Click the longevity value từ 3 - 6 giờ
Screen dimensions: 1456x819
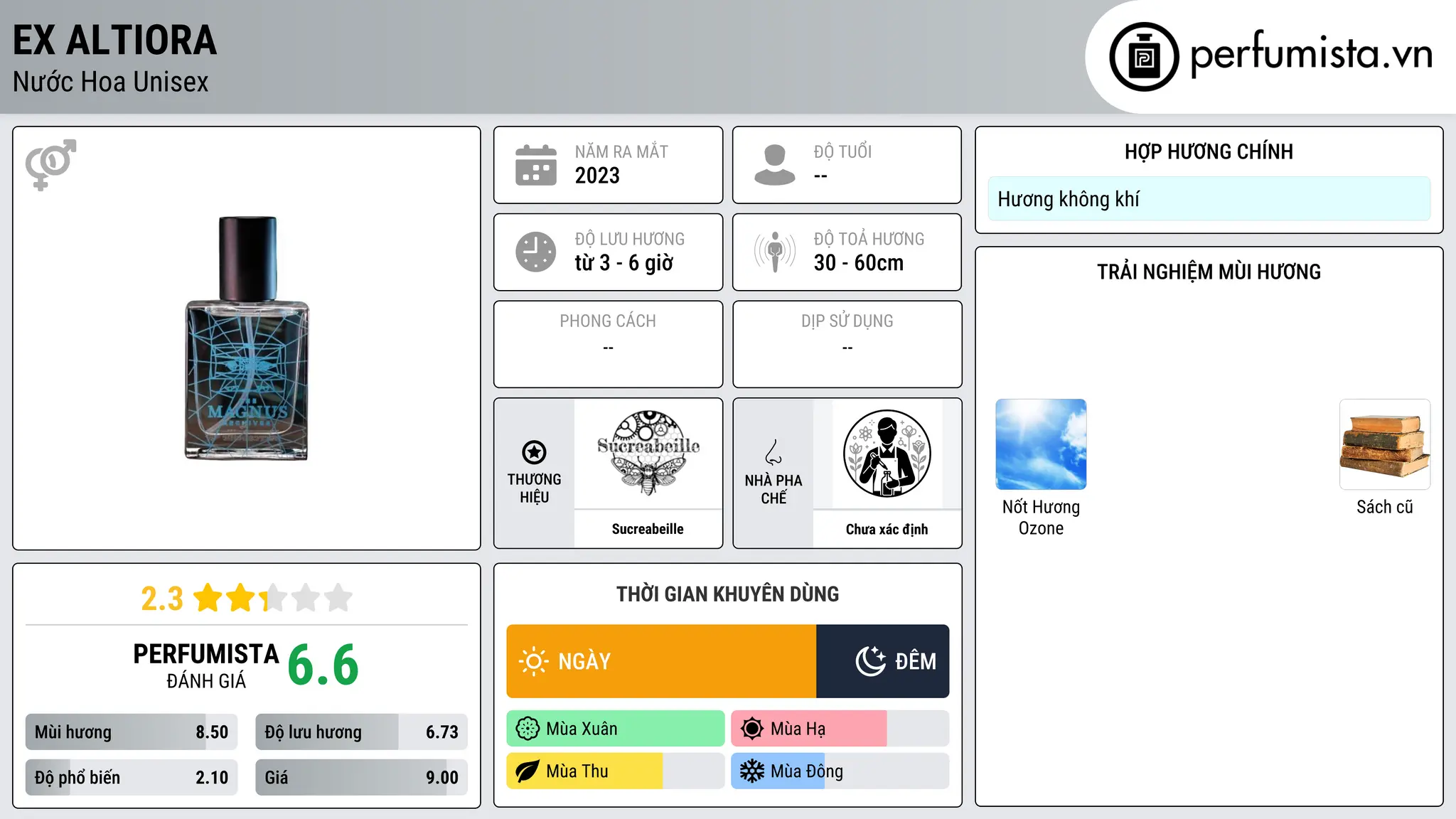(x=624, y=263)
